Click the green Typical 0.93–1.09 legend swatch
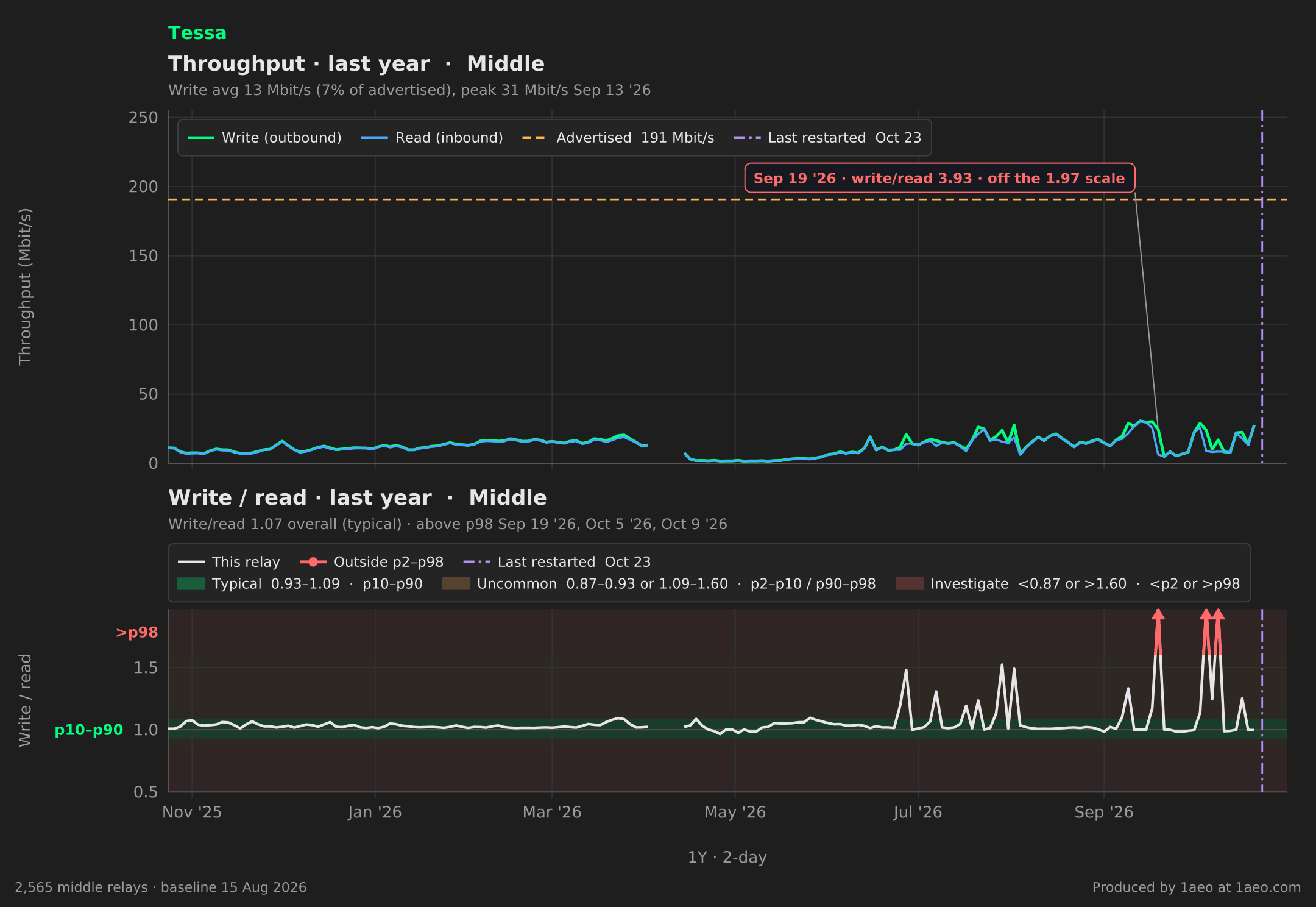Viewport: 1316px width, 907px height. pyautogui.click(x=191, y=584)
